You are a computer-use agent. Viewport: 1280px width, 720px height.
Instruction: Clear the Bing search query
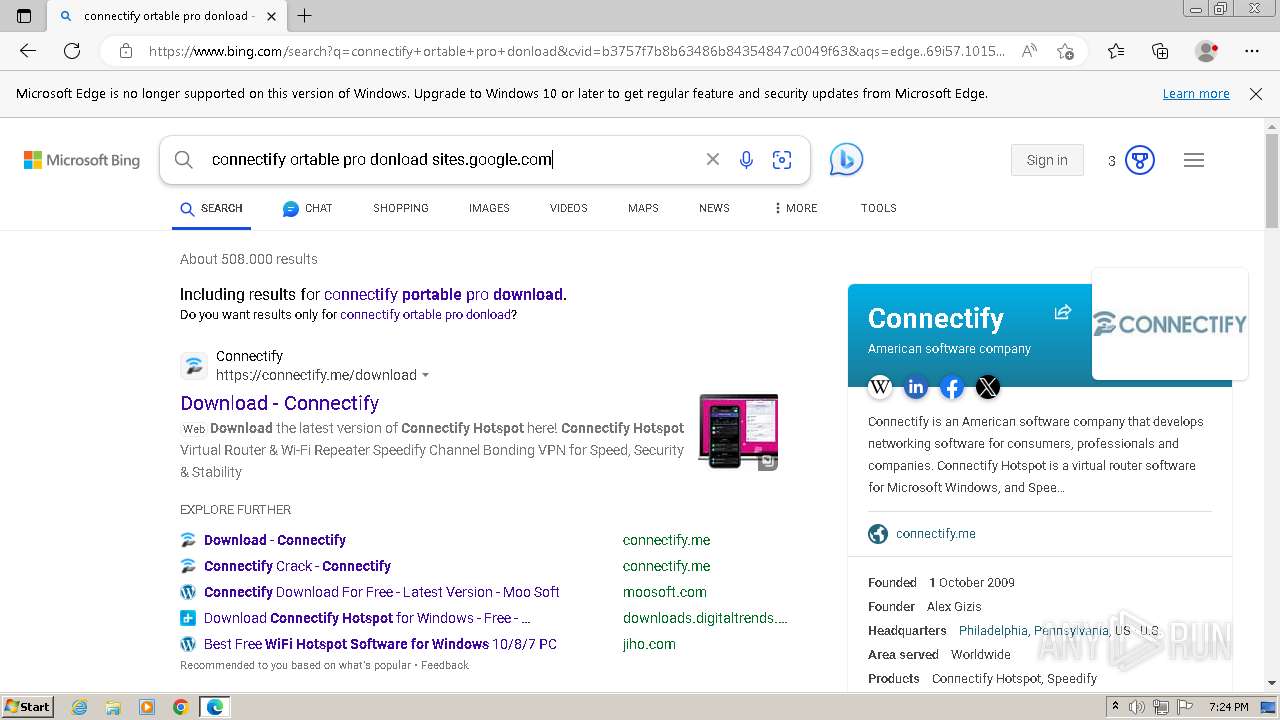pos(713,159)
